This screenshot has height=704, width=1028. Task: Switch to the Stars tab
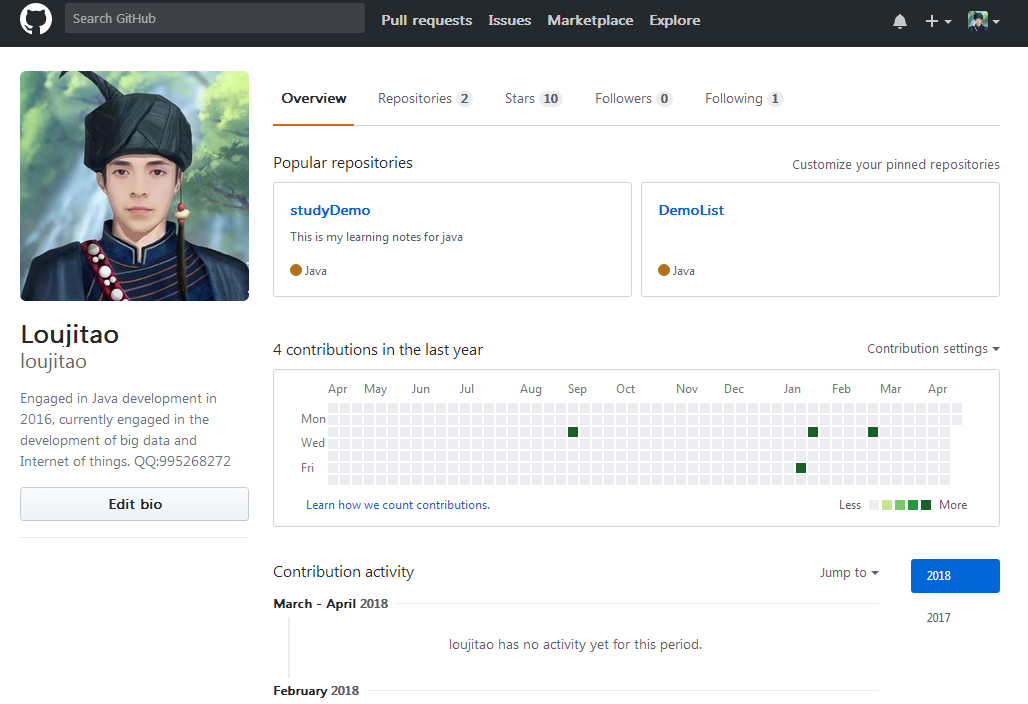point(533,98)
